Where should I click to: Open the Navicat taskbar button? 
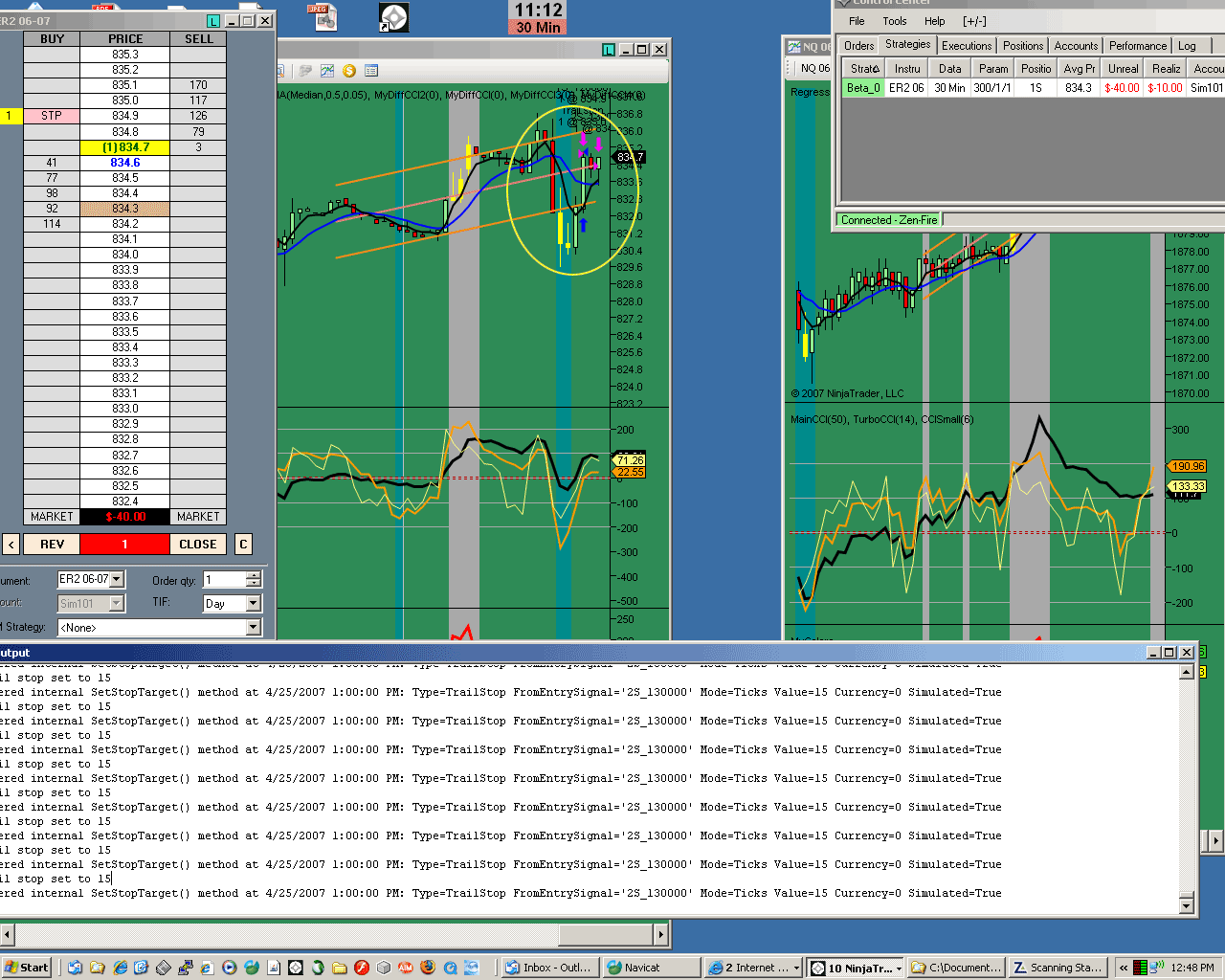[x=651, y=968]
